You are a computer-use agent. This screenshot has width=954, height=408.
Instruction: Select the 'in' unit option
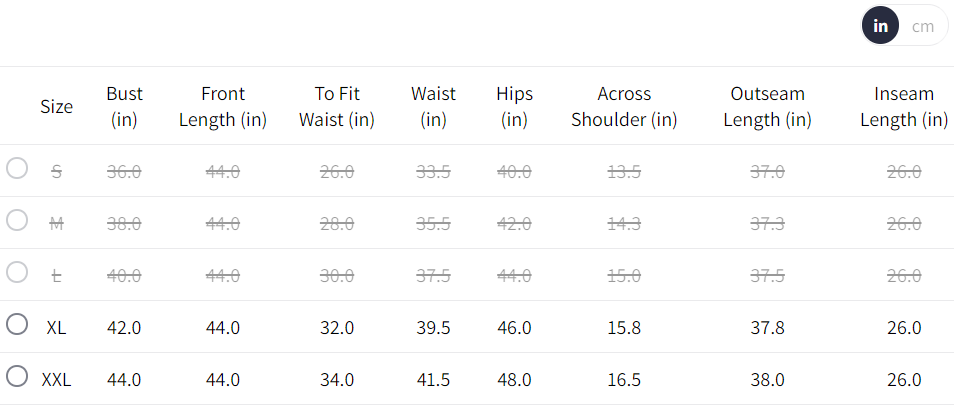880,26
